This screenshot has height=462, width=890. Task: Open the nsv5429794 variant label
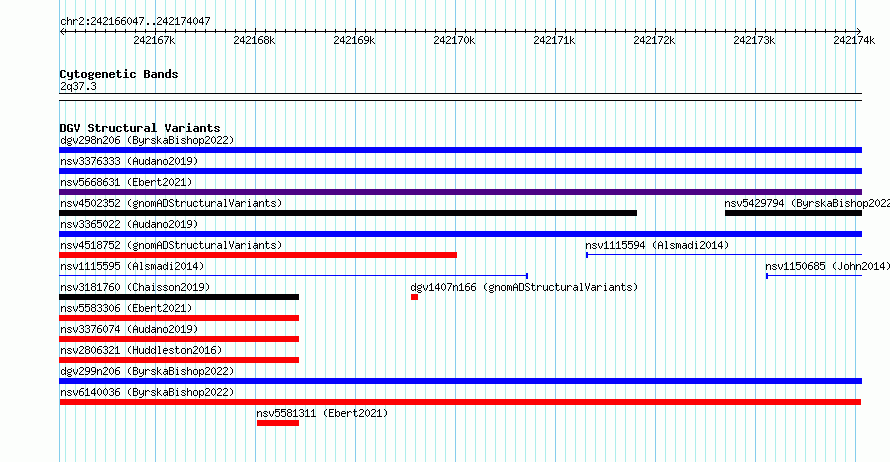807,203
